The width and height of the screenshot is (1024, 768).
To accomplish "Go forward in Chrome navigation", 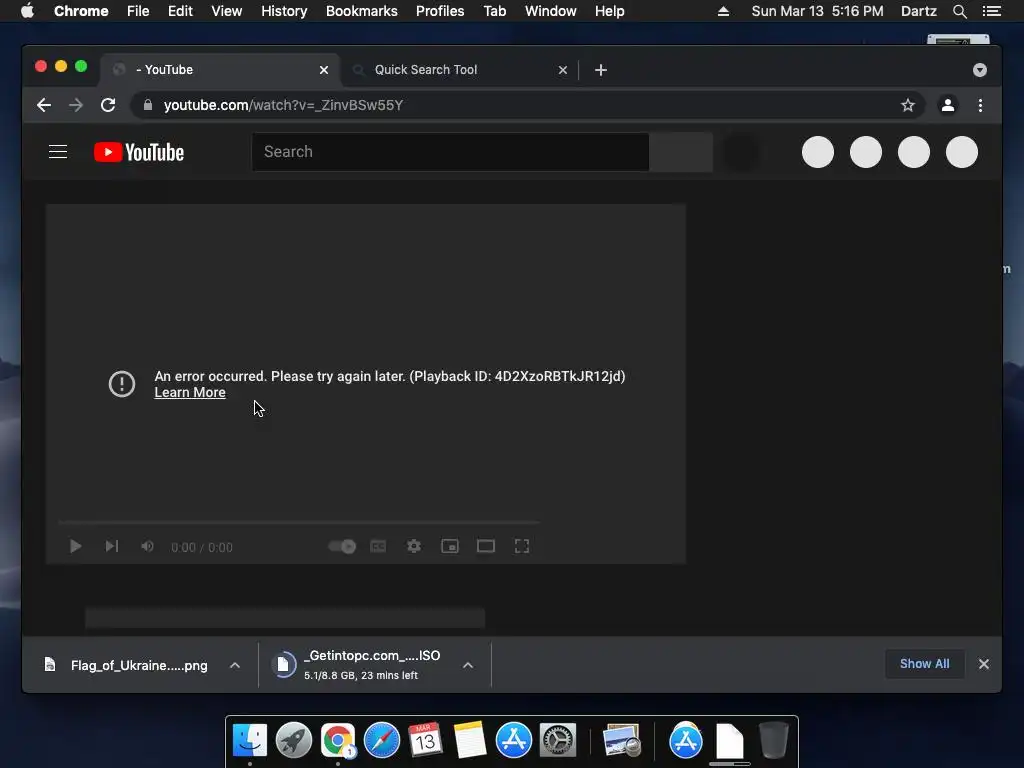I will [x=76, y=105].
